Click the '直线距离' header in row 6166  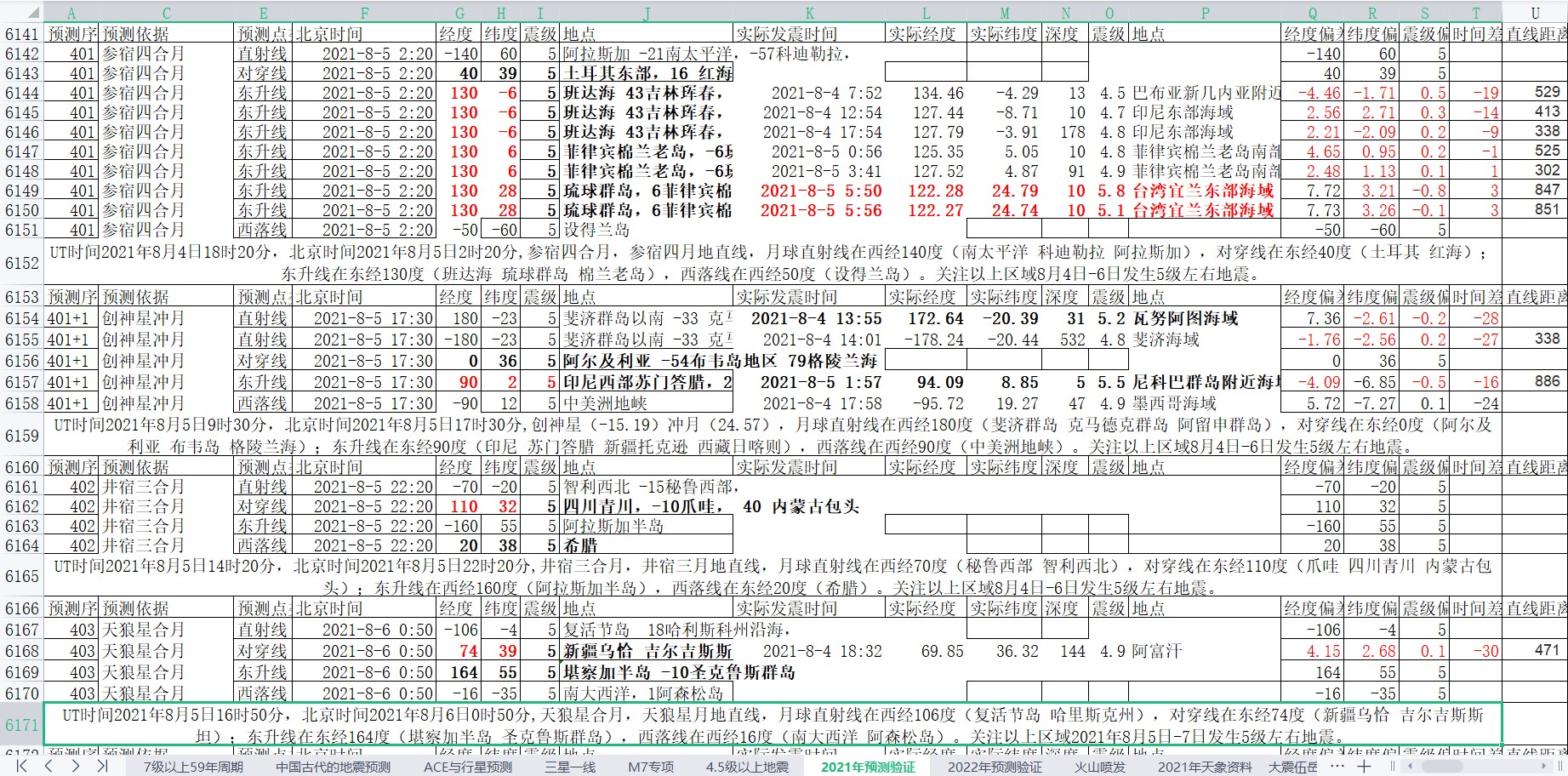point(1537,608)
